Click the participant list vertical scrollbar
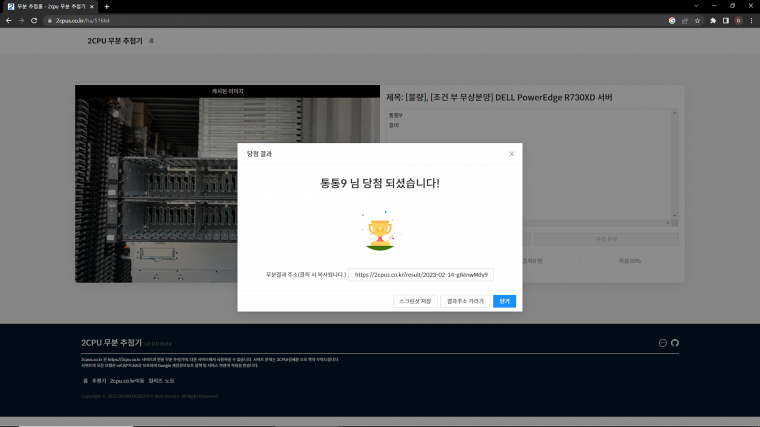This screenshot has width=760, height=427. click(674, 164)
